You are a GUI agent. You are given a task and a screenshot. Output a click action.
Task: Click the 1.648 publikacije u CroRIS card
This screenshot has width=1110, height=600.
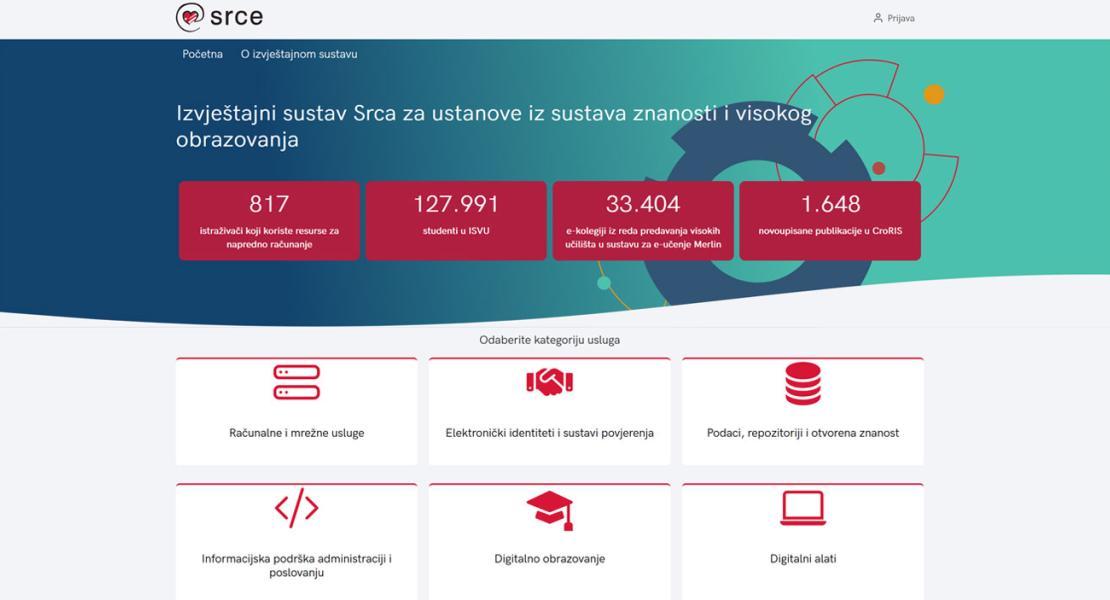pyautogui.click(x=830, y=221)
